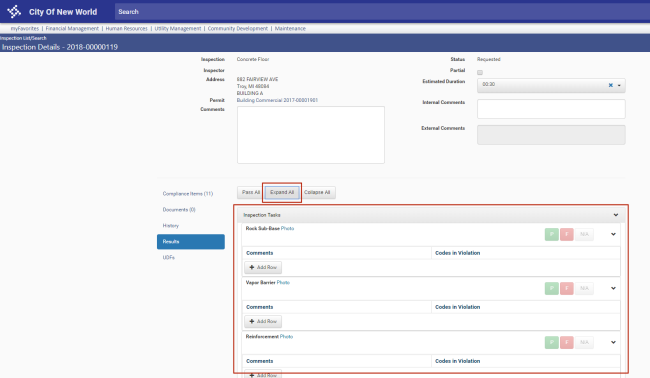
Task: Open the Human Resources menu
Action: [126, 29]
